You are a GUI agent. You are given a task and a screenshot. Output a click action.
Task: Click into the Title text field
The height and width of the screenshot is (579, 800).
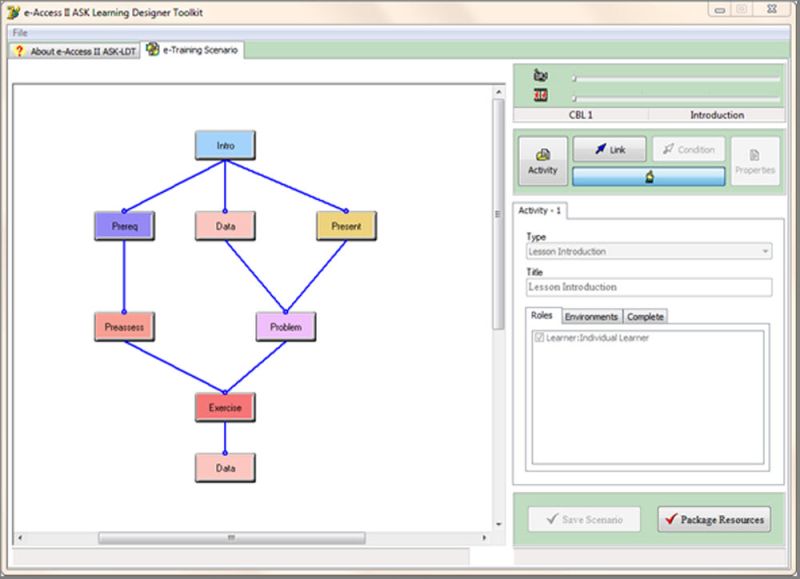[x=649, y=287]
